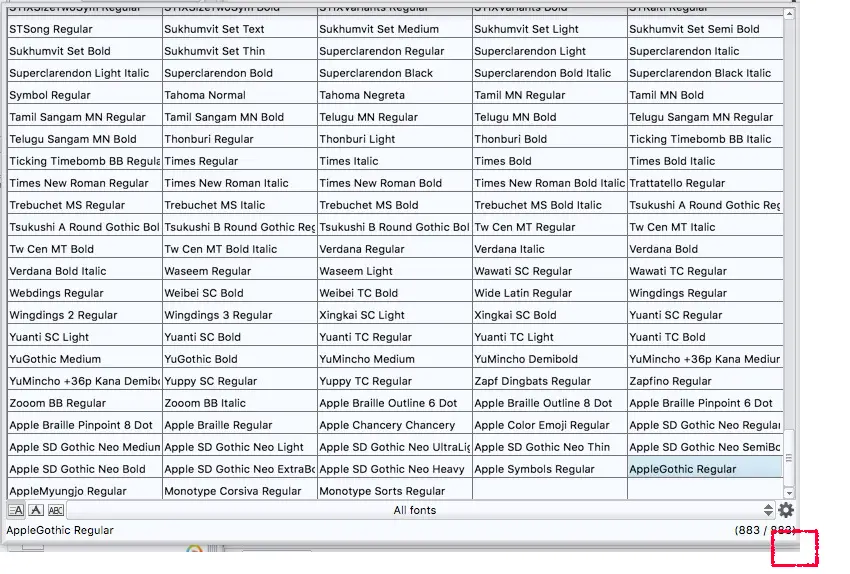Select Apple Chancery Chancery font

[395, 425]
